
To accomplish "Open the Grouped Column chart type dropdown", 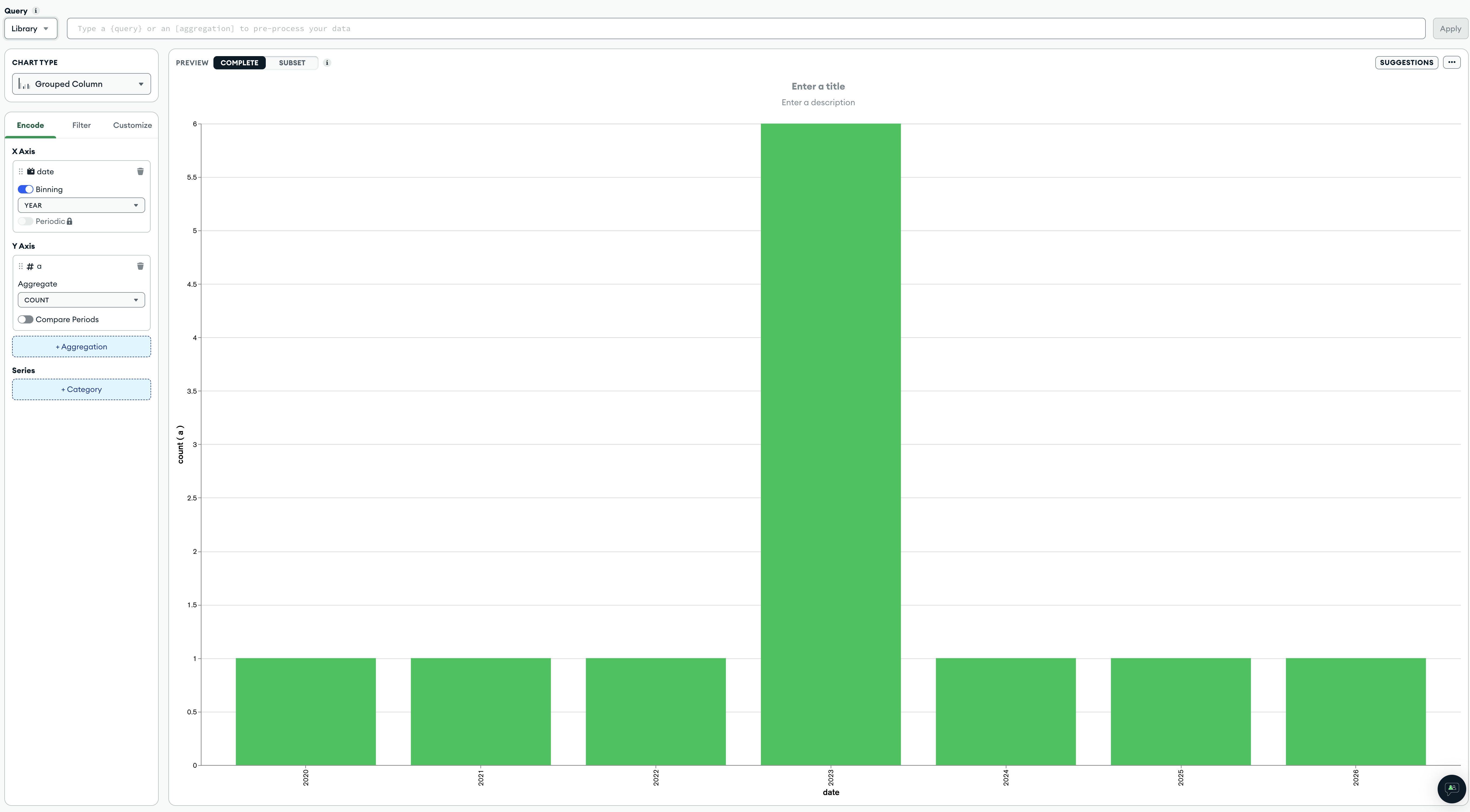I will click(81, 84).
